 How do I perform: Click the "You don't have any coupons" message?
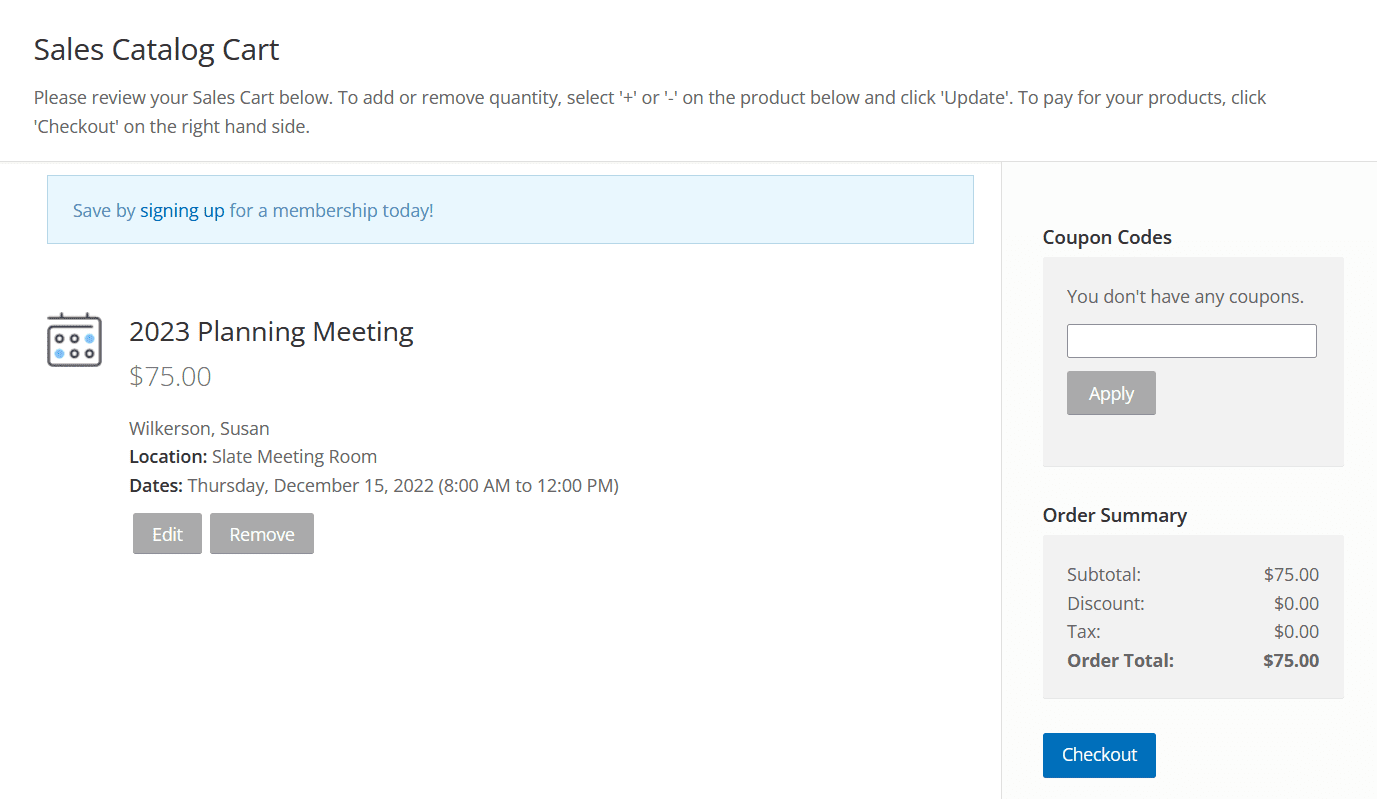coord(1185,296)
